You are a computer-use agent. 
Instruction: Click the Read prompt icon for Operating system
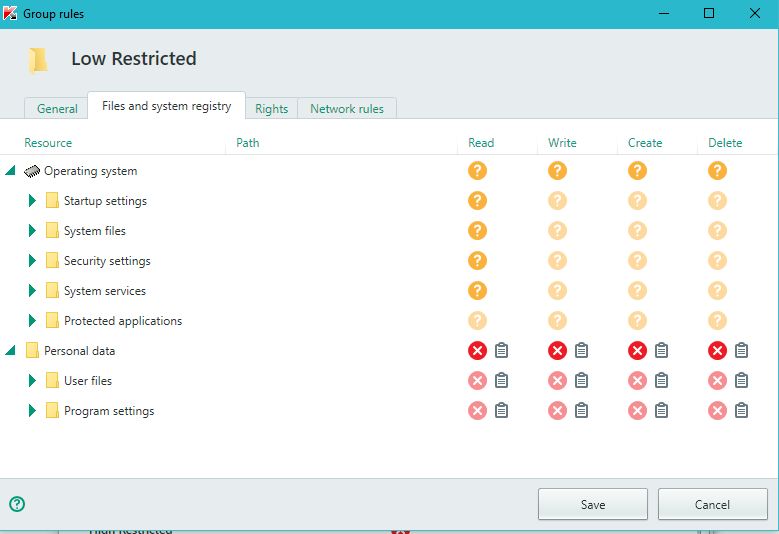477,171
